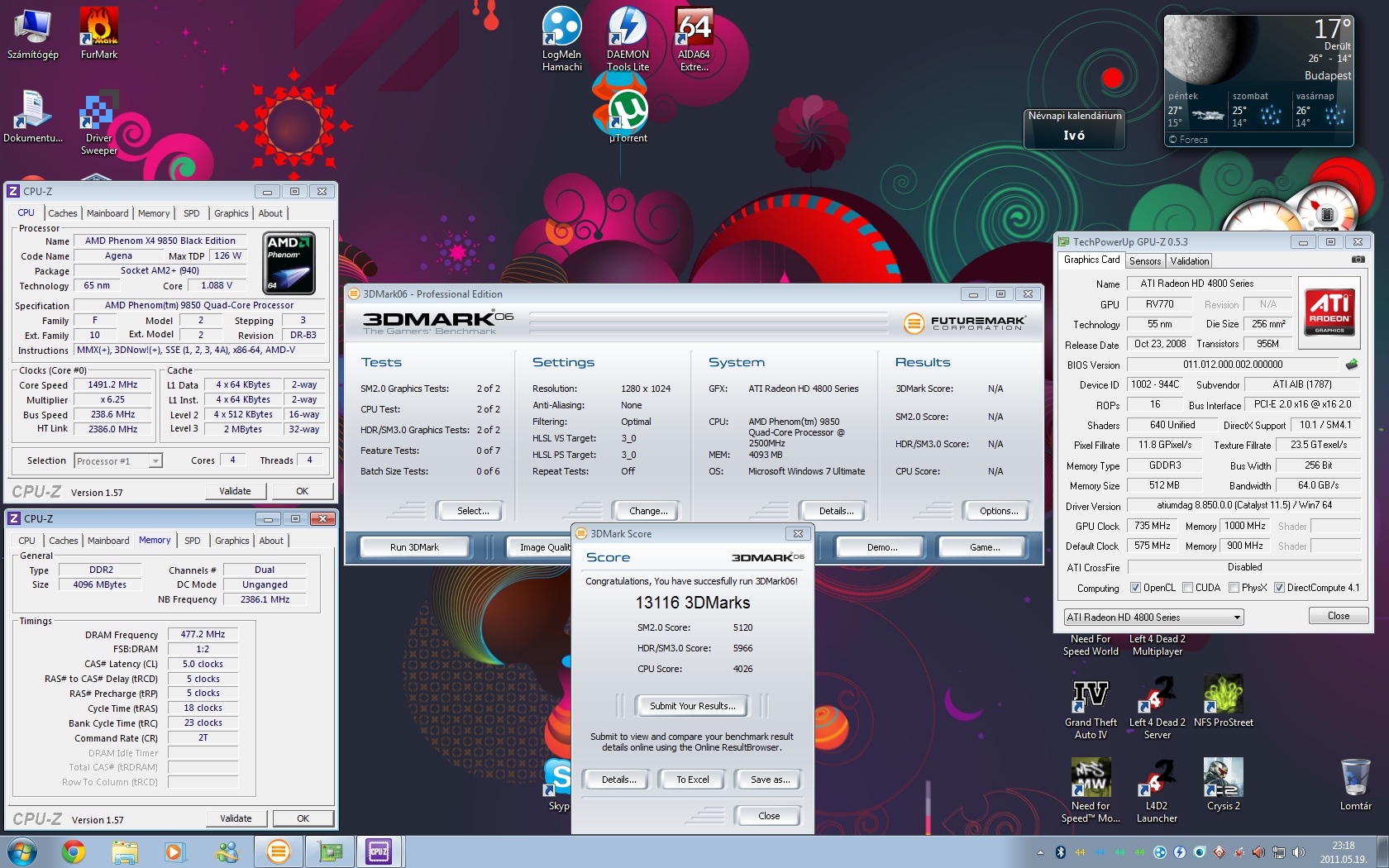1389x868 pixels.
Task: Open LogMeIn Hamachi desktop shortcut
Action: (x=562, y=39)
